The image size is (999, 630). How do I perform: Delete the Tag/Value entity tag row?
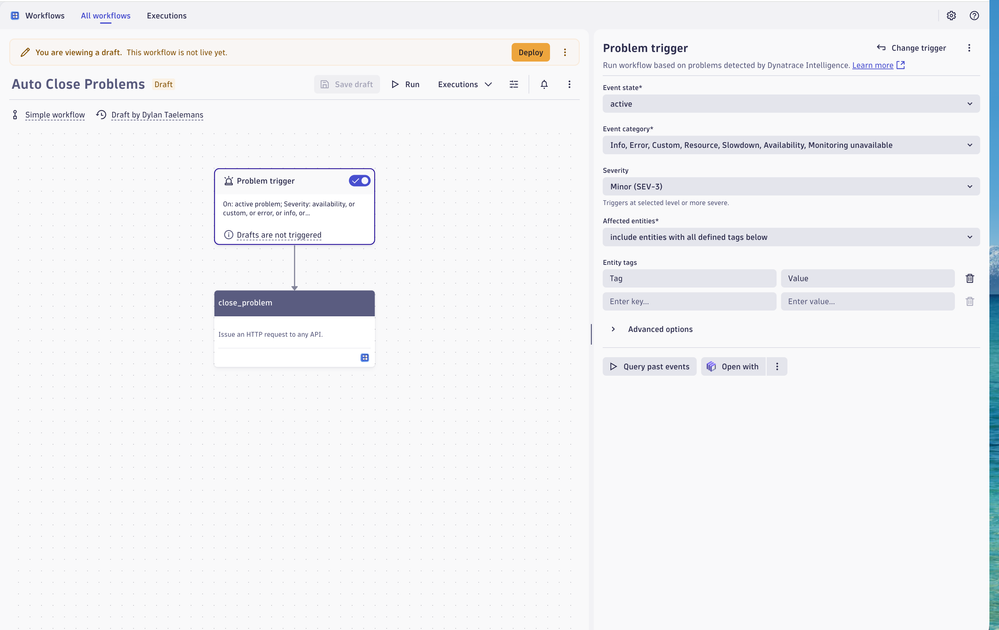(970, 278)
